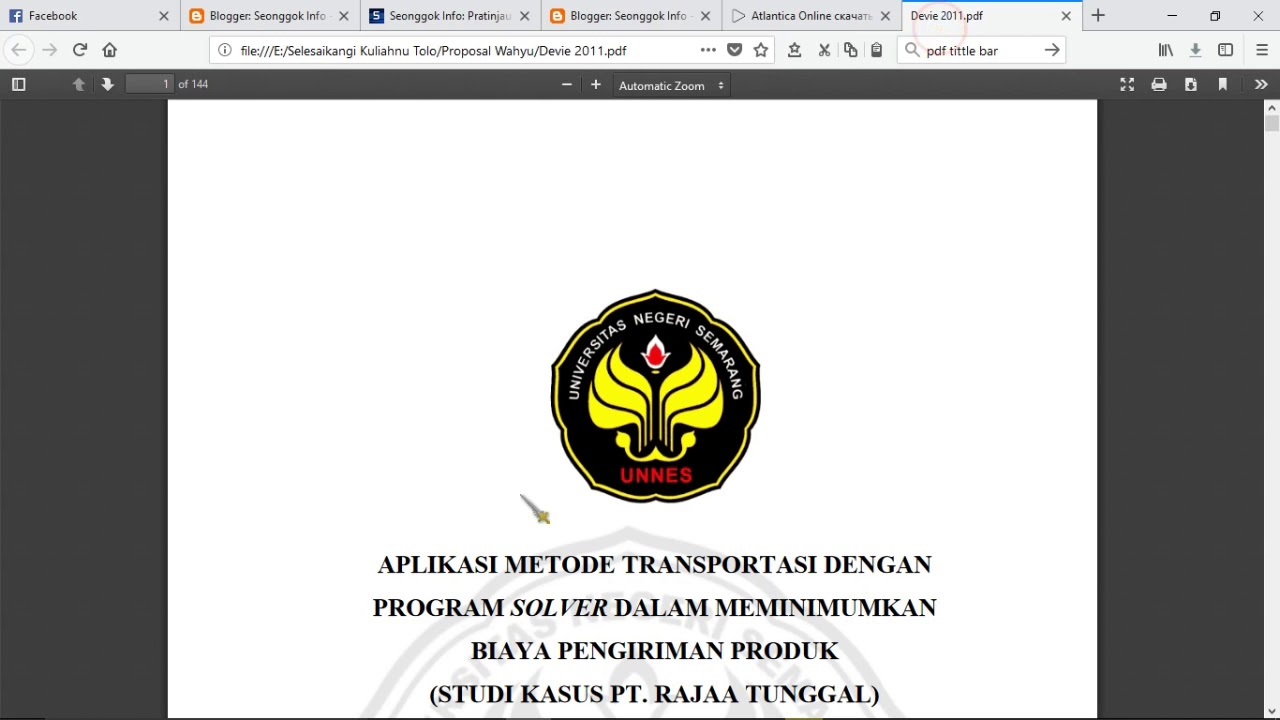Download the PDF file
1280x720 pixels.
1191,85
